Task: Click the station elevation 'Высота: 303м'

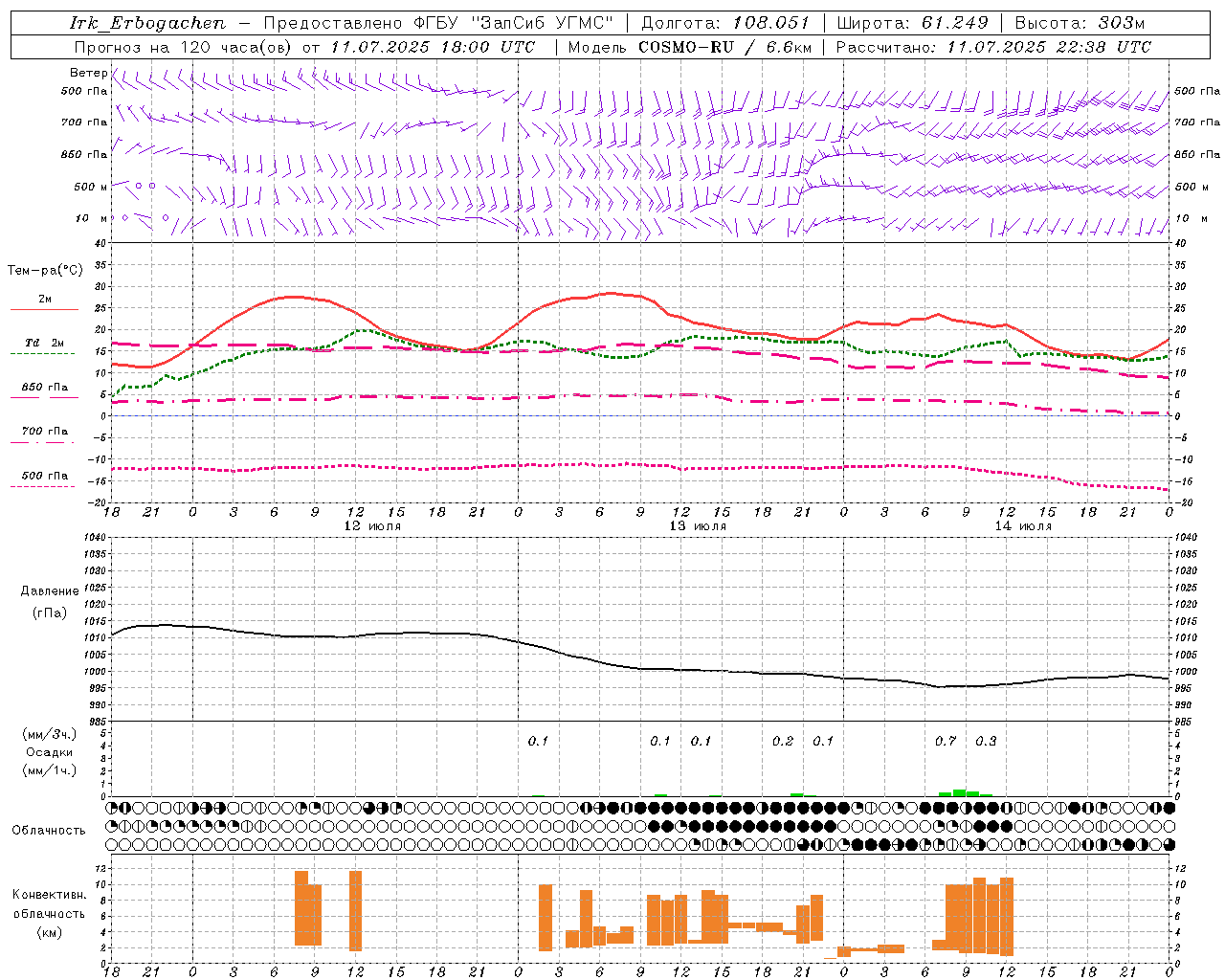Action: point(1080,23)
